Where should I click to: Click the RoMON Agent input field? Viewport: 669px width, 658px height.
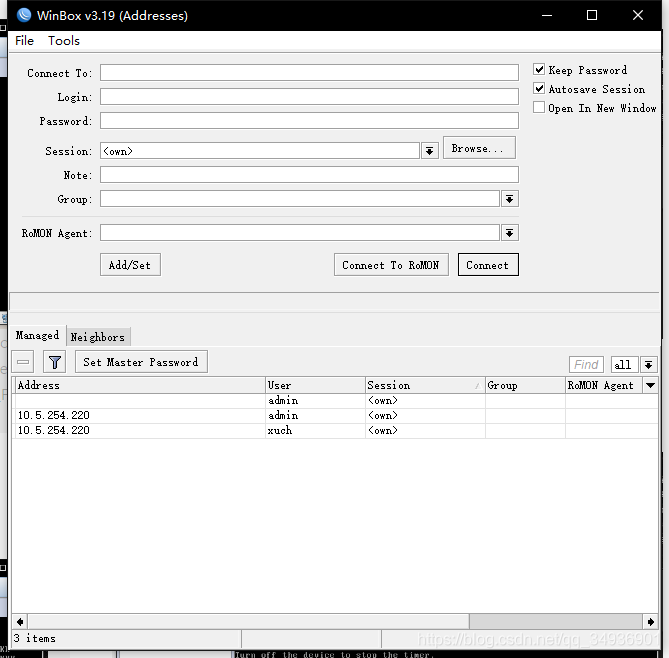(x=300, y=233)
